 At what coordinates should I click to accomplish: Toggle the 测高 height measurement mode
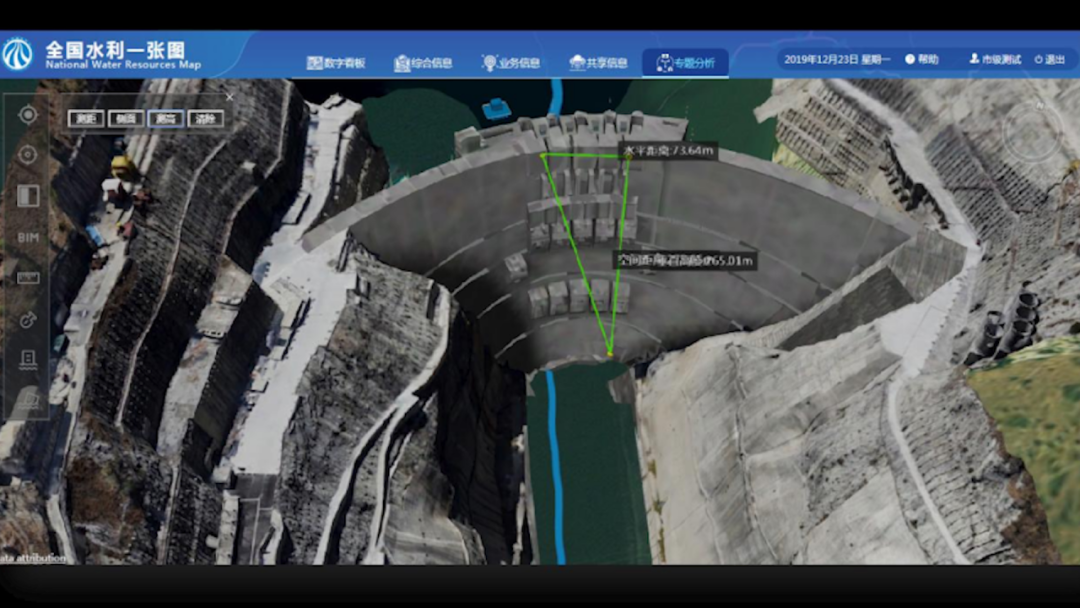point(165,119)
